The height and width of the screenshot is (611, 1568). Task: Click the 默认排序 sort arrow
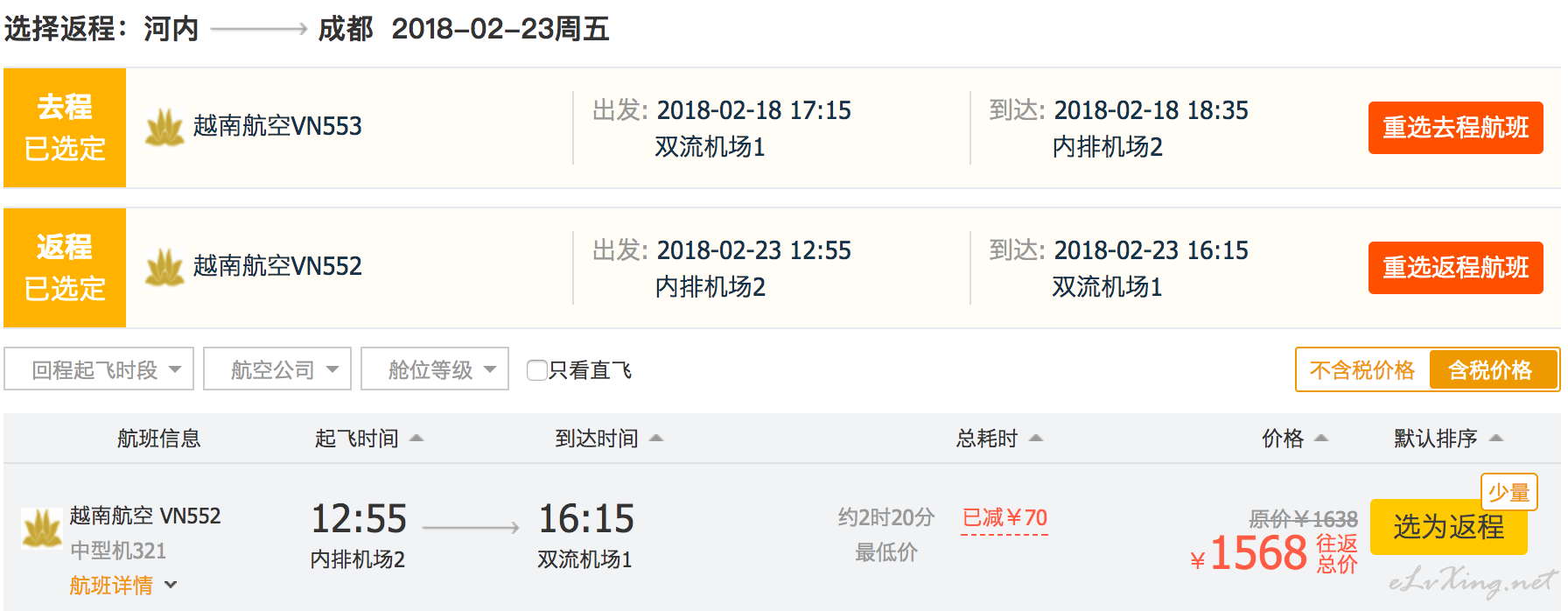tap(1496, 438)
